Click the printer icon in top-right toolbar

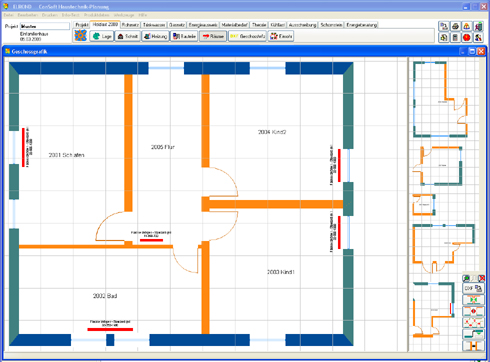tap(455, 26)
